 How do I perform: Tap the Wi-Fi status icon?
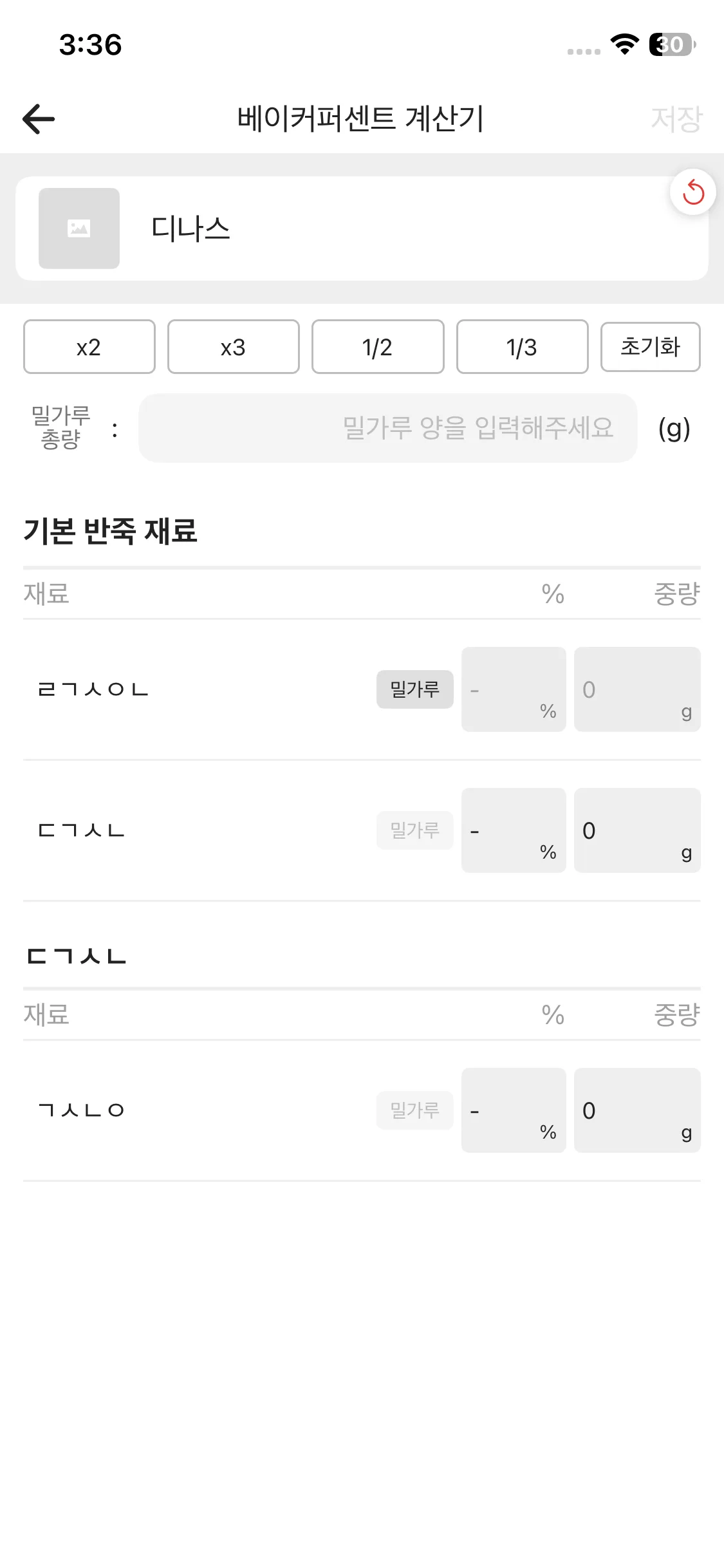tap(624, 44)
